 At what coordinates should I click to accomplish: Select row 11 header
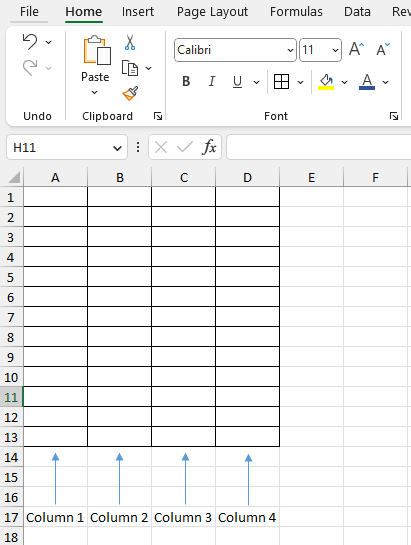(x=11, y=397)
